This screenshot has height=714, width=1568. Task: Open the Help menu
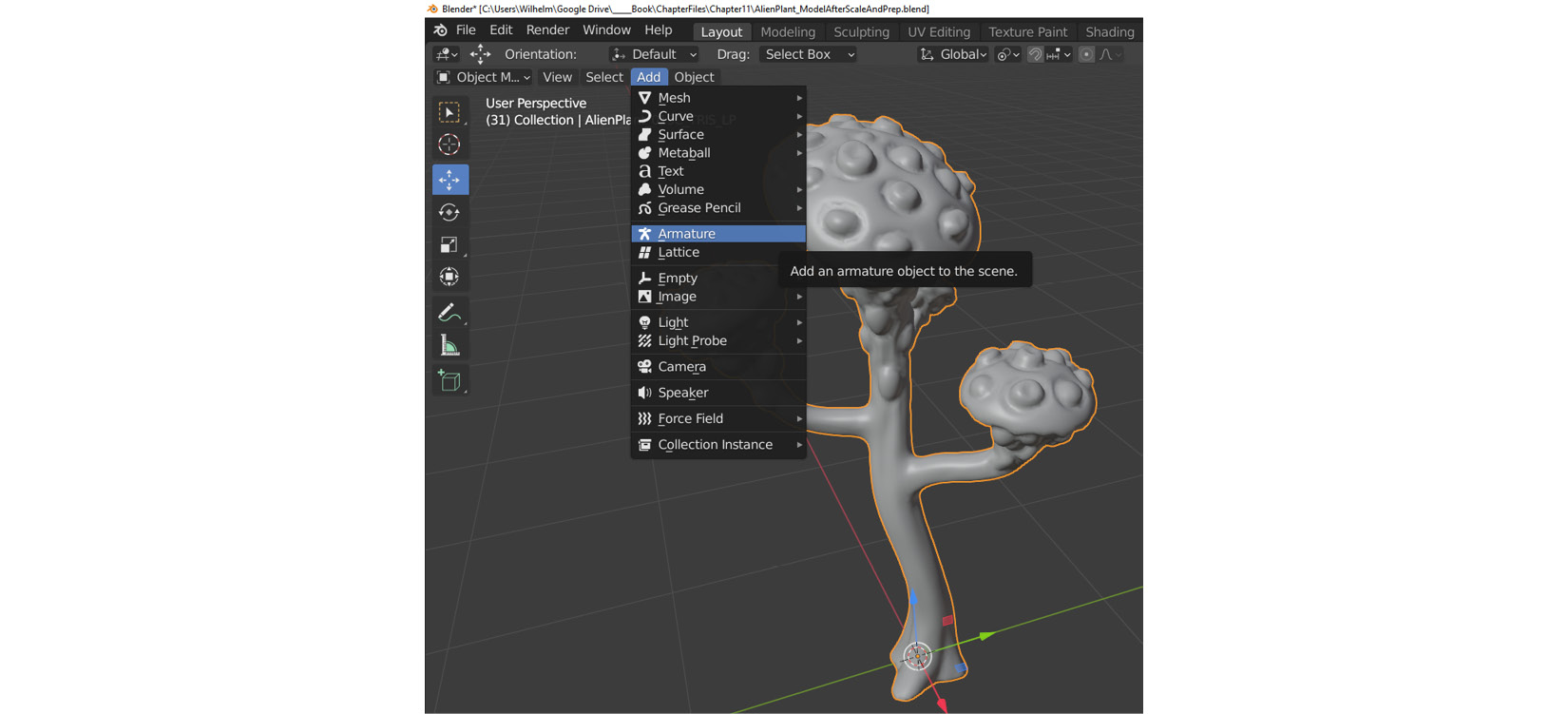[659, 30]
